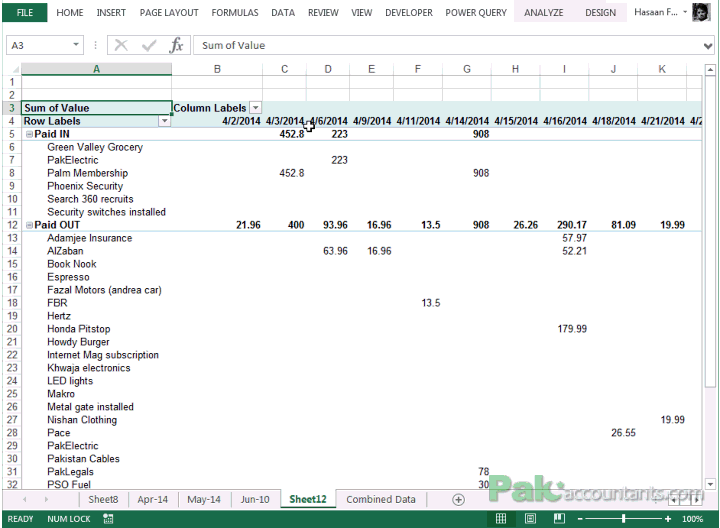Open the REVIEW ribbon tab

point(323,12)
